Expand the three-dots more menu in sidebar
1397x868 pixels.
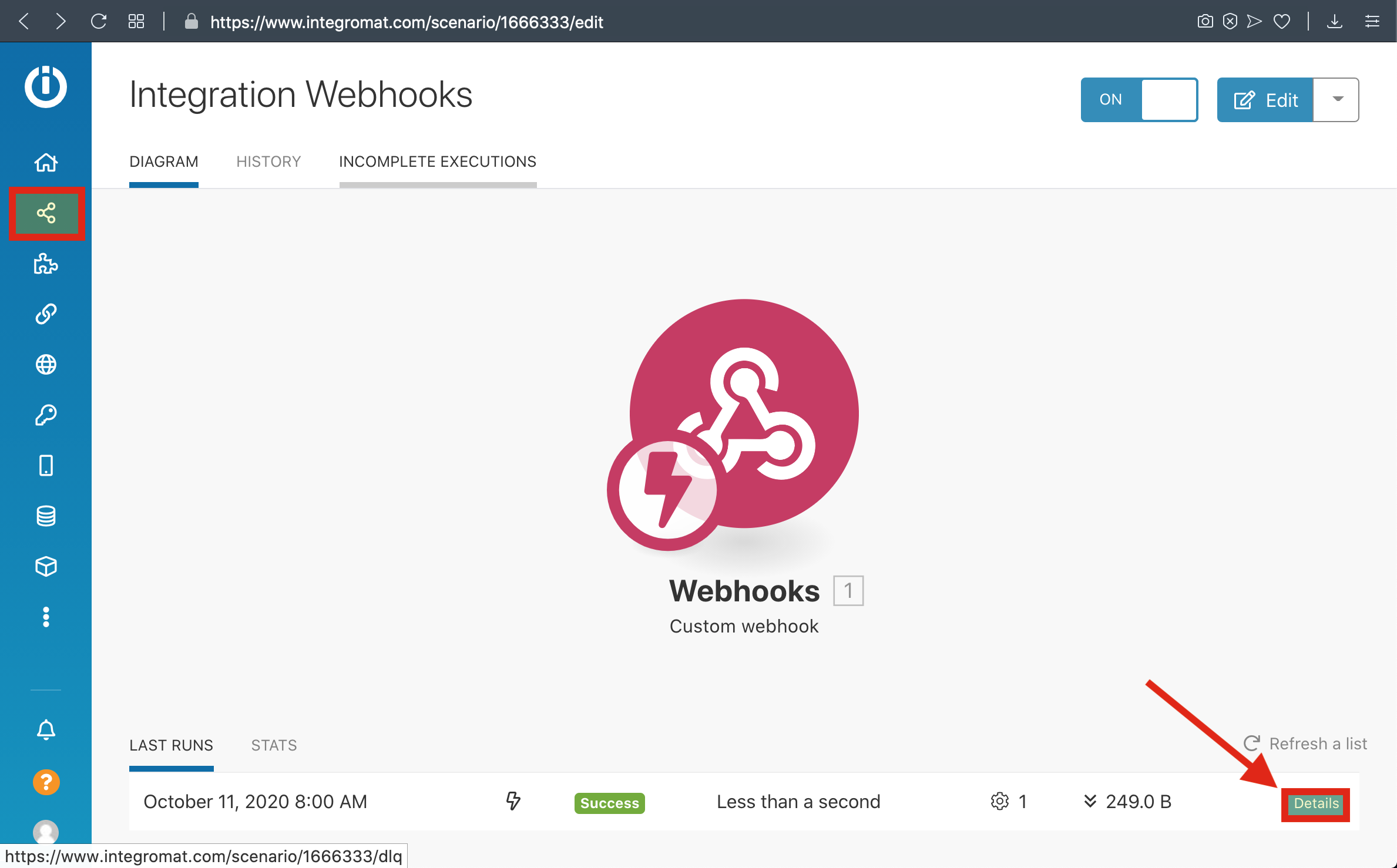pyautogui.click(x=46, y=617)
